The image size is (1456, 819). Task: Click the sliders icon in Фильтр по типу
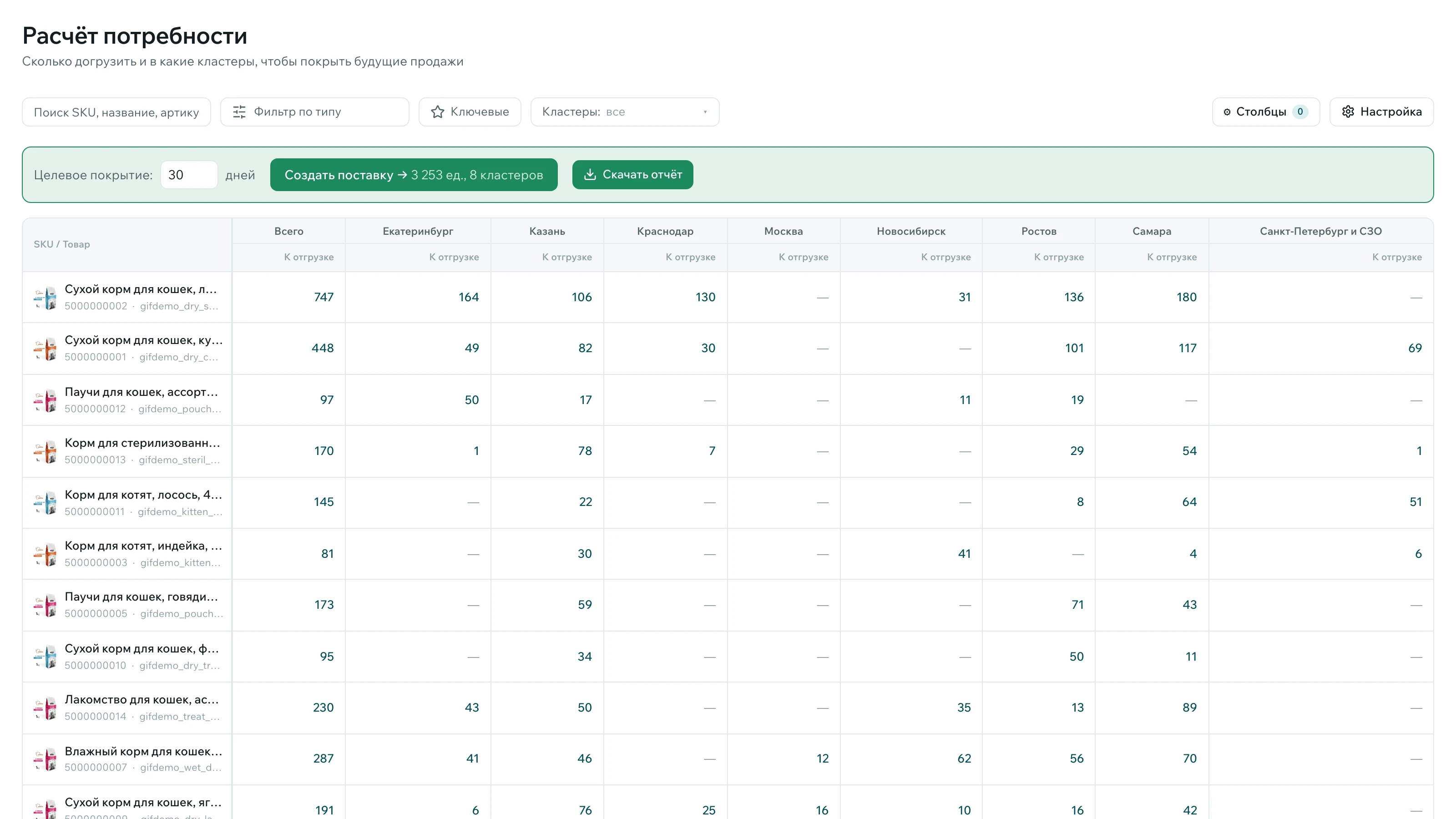239,112
